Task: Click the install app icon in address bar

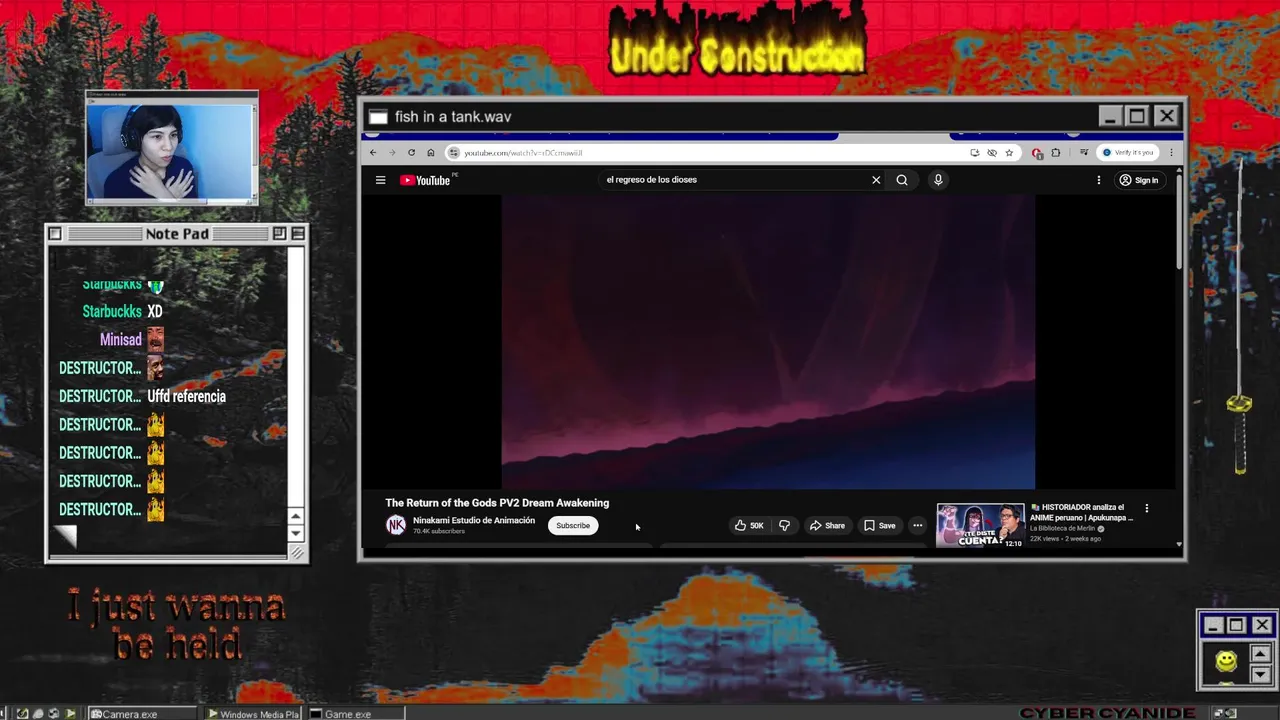Action: point(974,153)
